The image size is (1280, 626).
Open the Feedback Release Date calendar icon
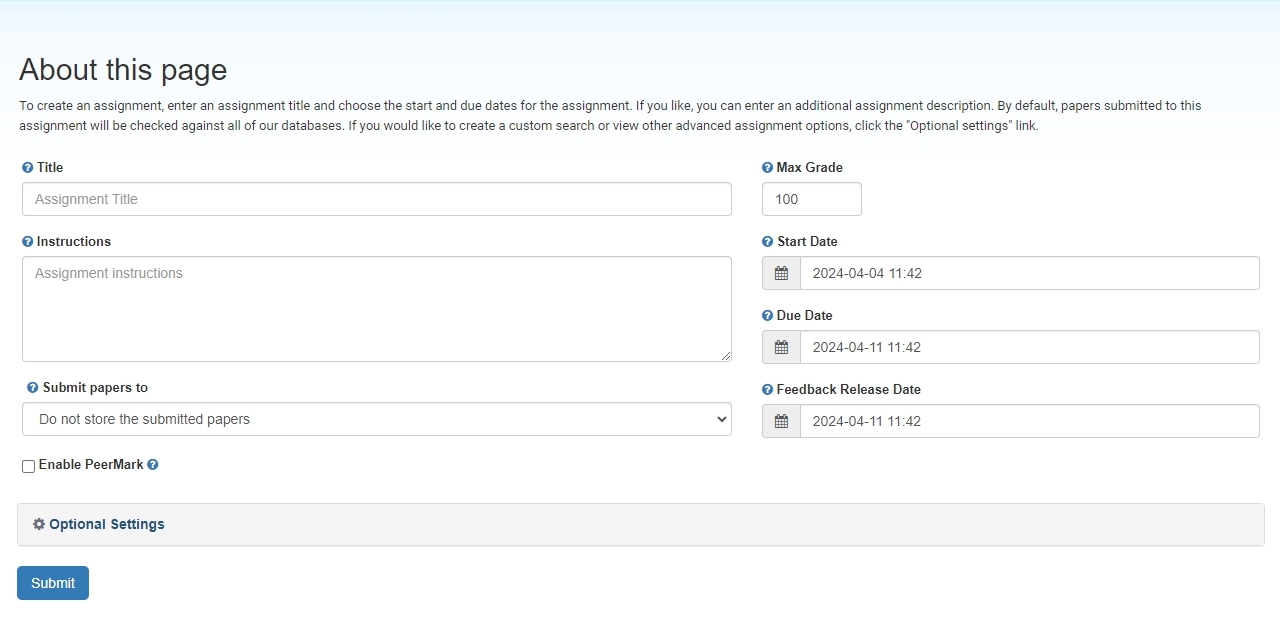[x=781, y=421]
